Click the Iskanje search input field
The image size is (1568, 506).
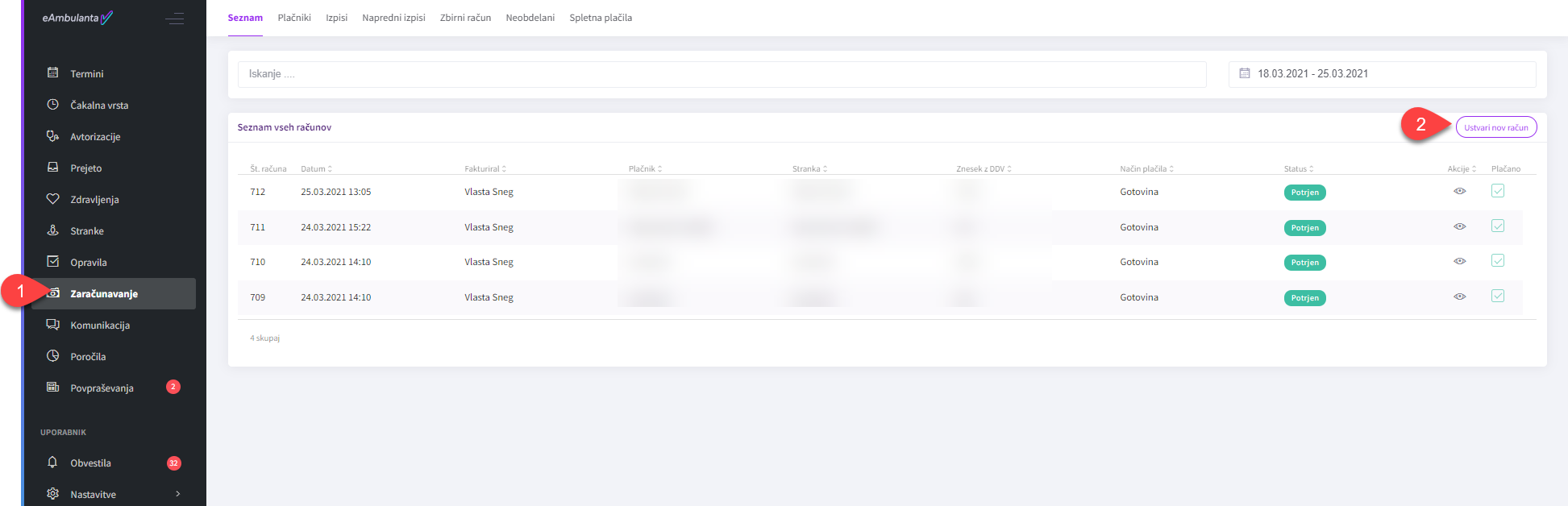click(x=722, y=74)
